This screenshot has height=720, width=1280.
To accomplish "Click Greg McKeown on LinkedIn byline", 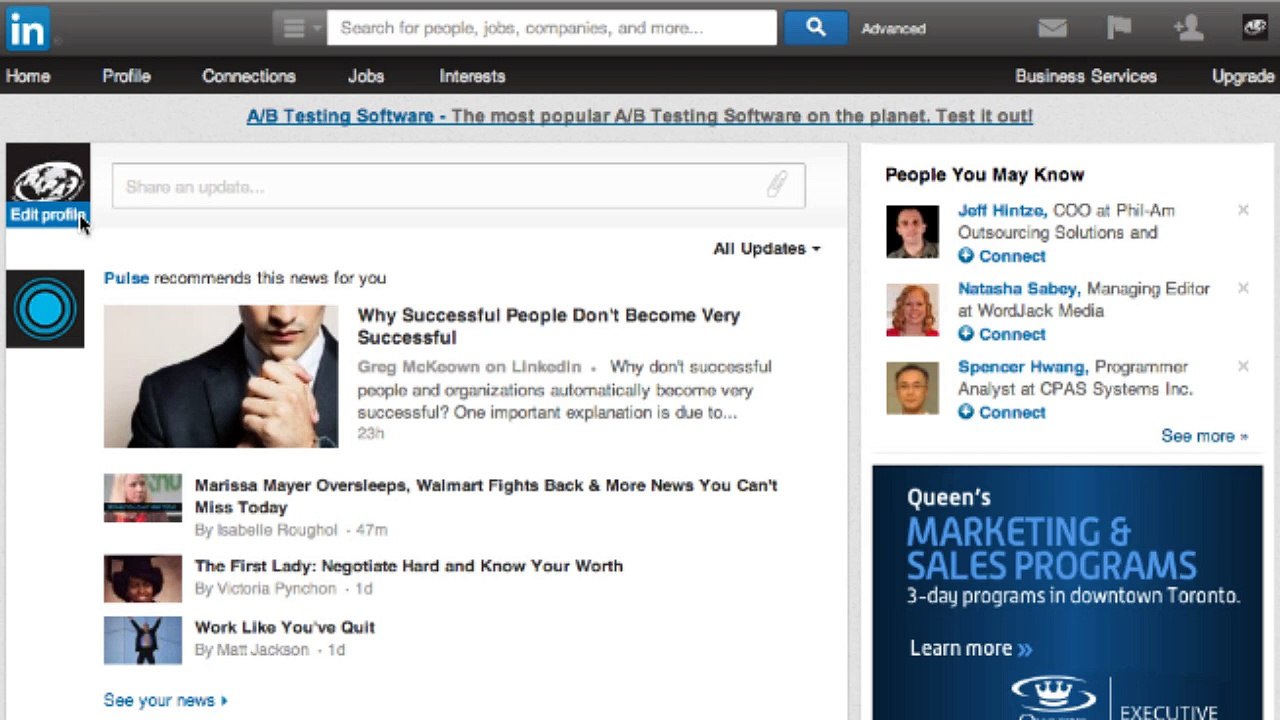I will click(x=469, y=367).
